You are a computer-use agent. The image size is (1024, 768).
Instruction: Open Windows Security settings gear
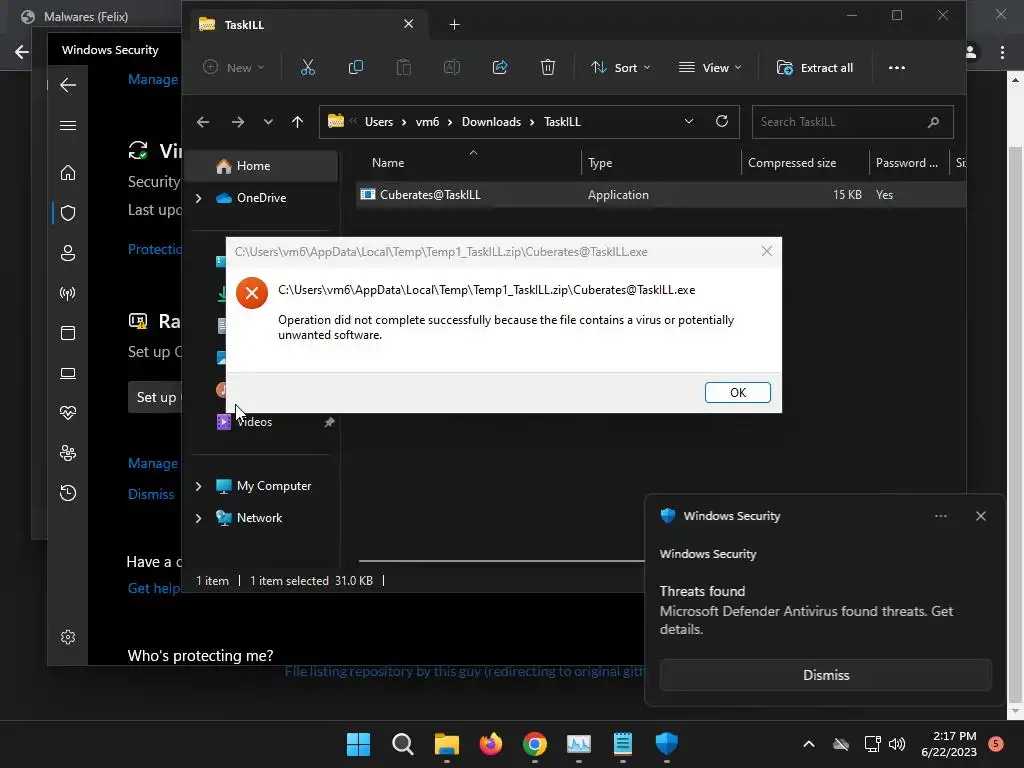(x=68, y=637)
